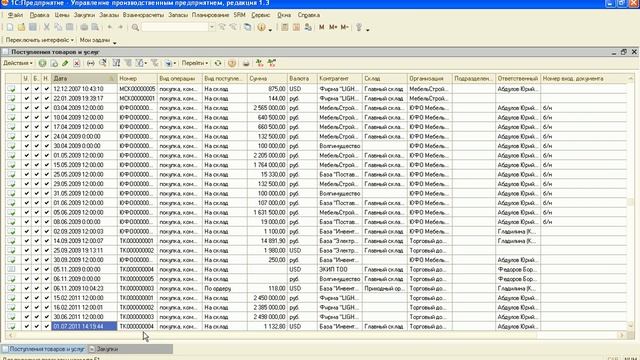Open list help icon next to refresh
Screen dimensions: 640x360
click(232, 63)
